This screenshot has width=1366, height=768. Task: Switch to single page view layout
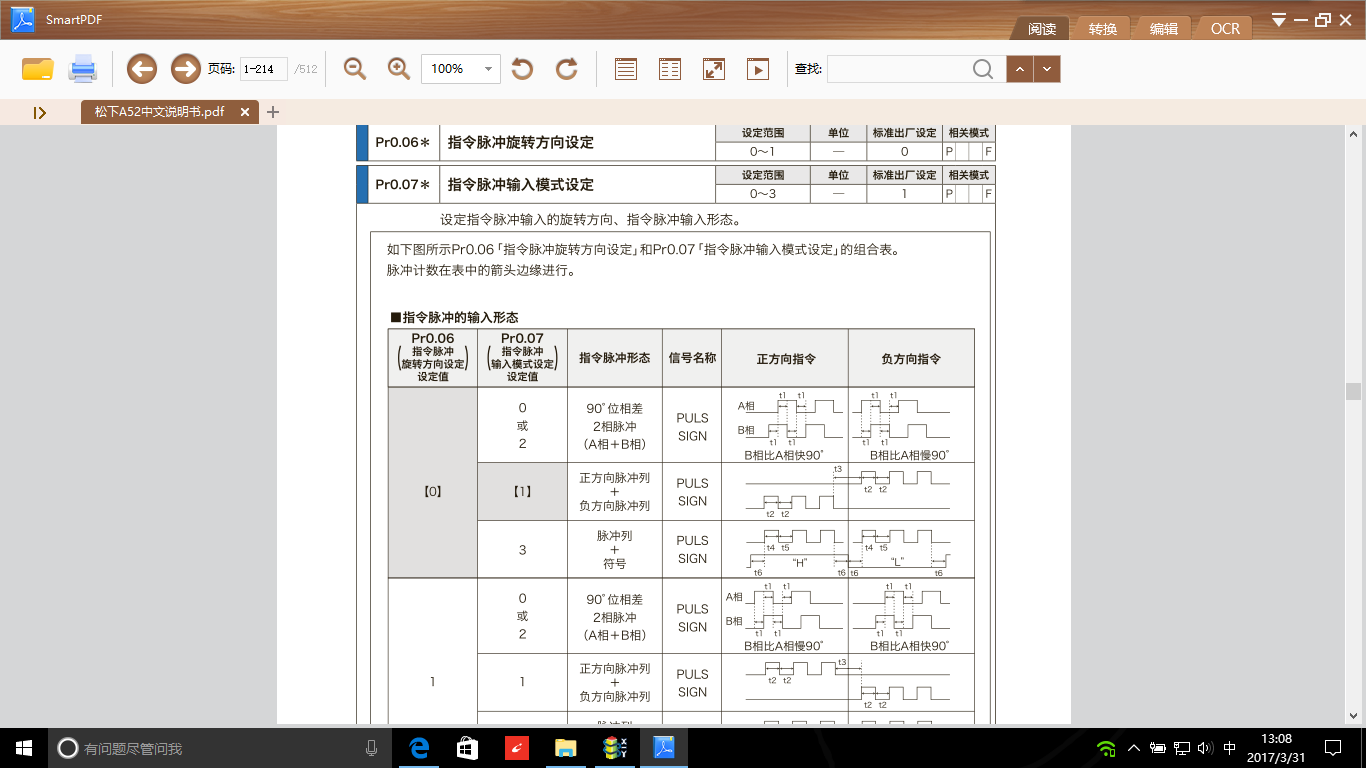[626, 69]
